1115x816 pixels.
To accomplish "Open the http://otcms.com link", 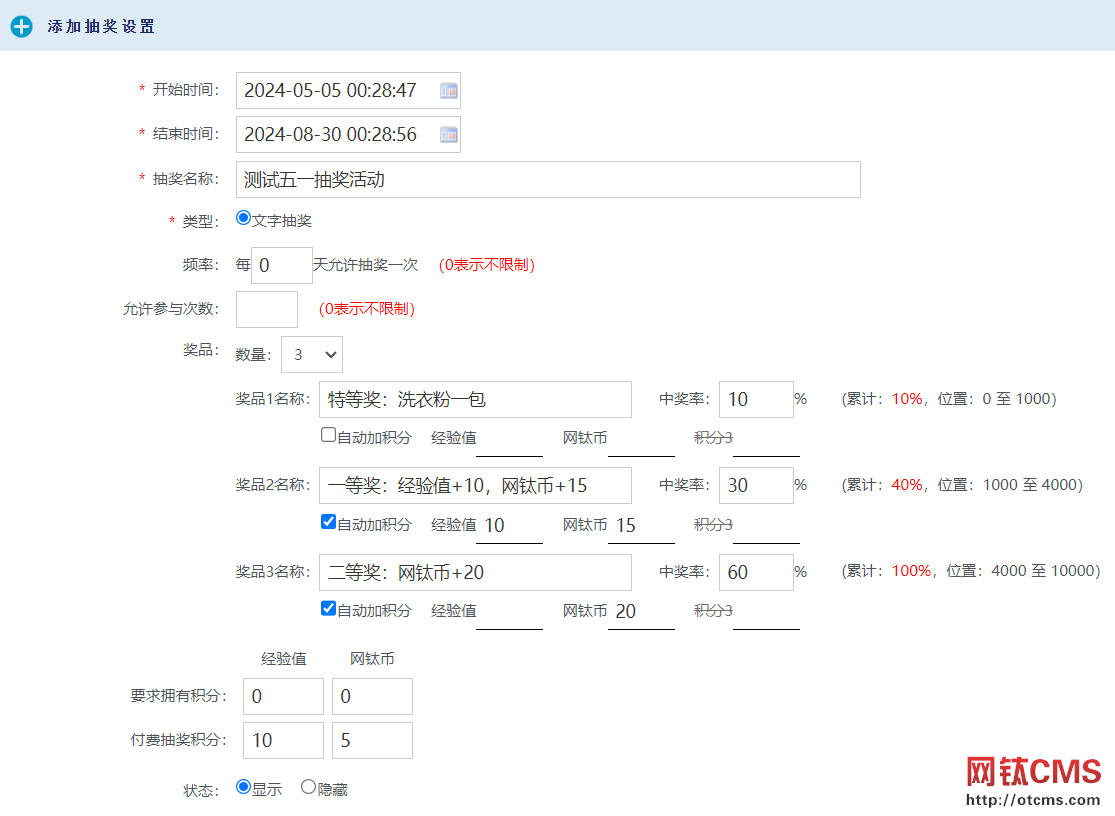I will tap(1032, 800).
